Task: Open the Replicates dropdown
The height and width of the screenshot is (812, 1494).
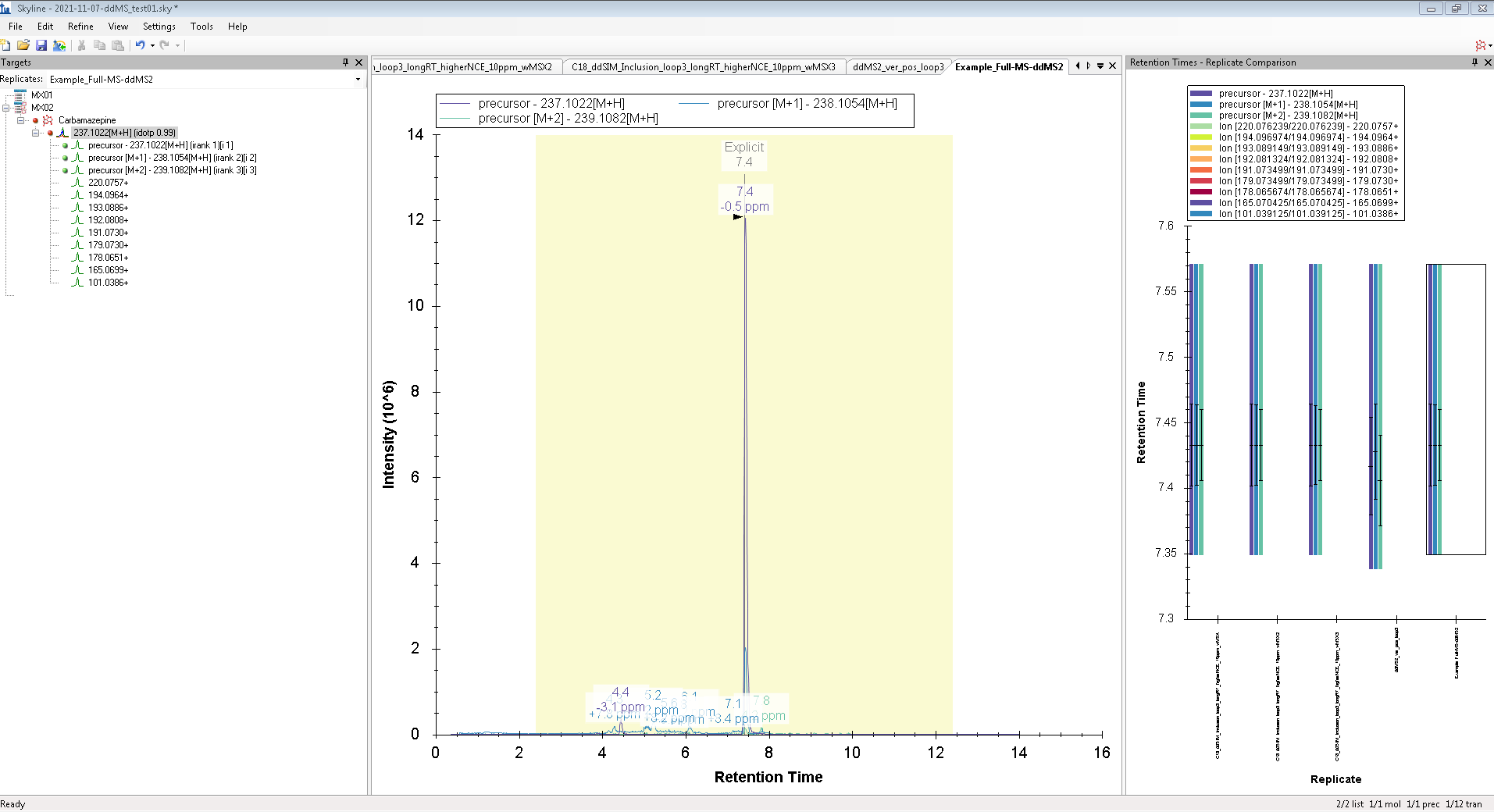Action: [358, 80]
